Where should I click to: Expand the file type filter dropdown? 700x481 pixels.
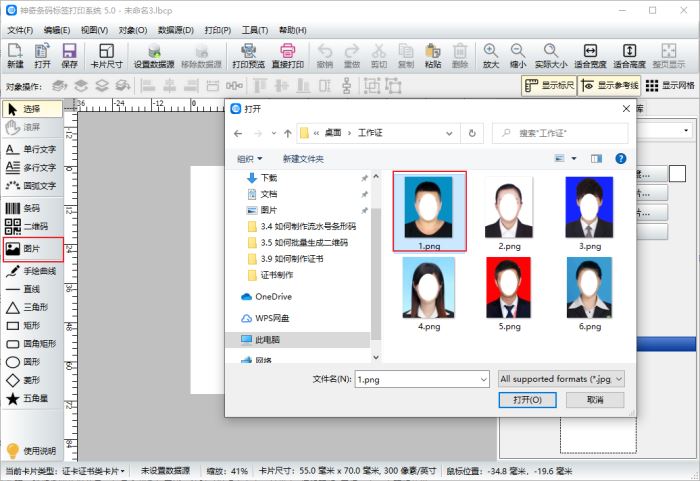pyautogui.click(x=619, y=379)
